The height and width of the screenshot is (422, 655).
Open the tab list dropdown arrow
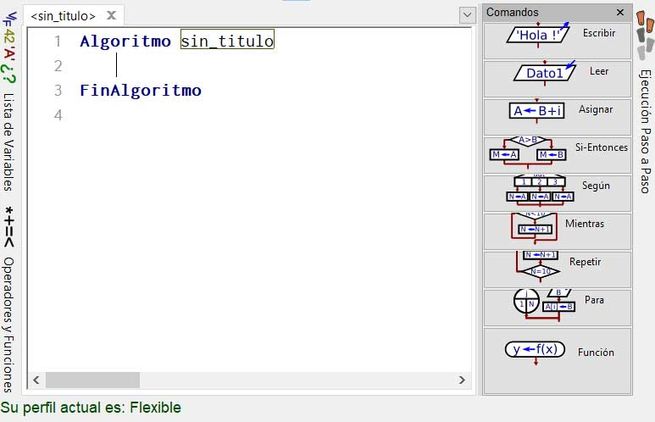pyautogui.click(x=467, y=15)
